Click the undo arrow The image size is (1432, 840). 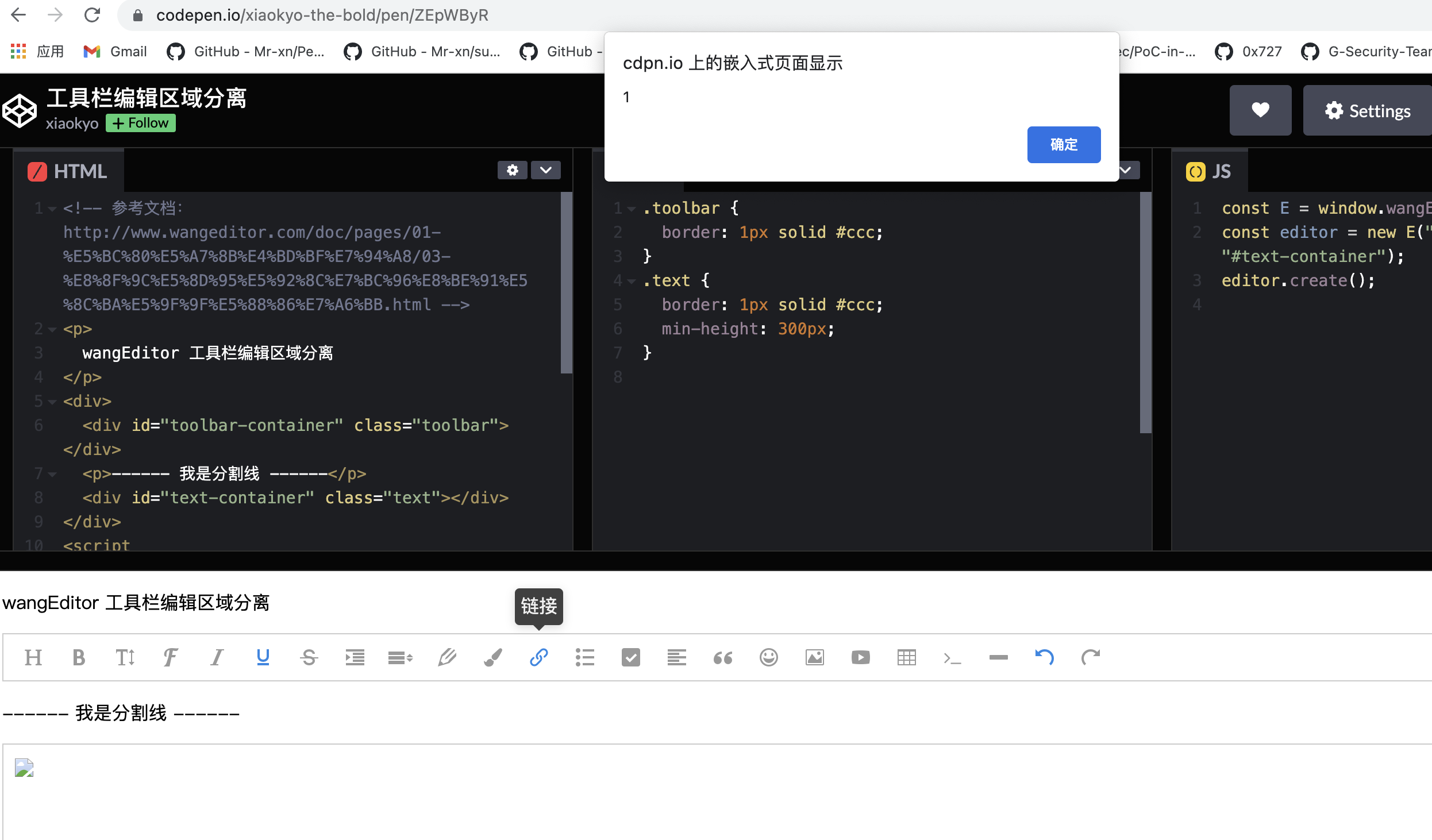[x=1045, y=657]
